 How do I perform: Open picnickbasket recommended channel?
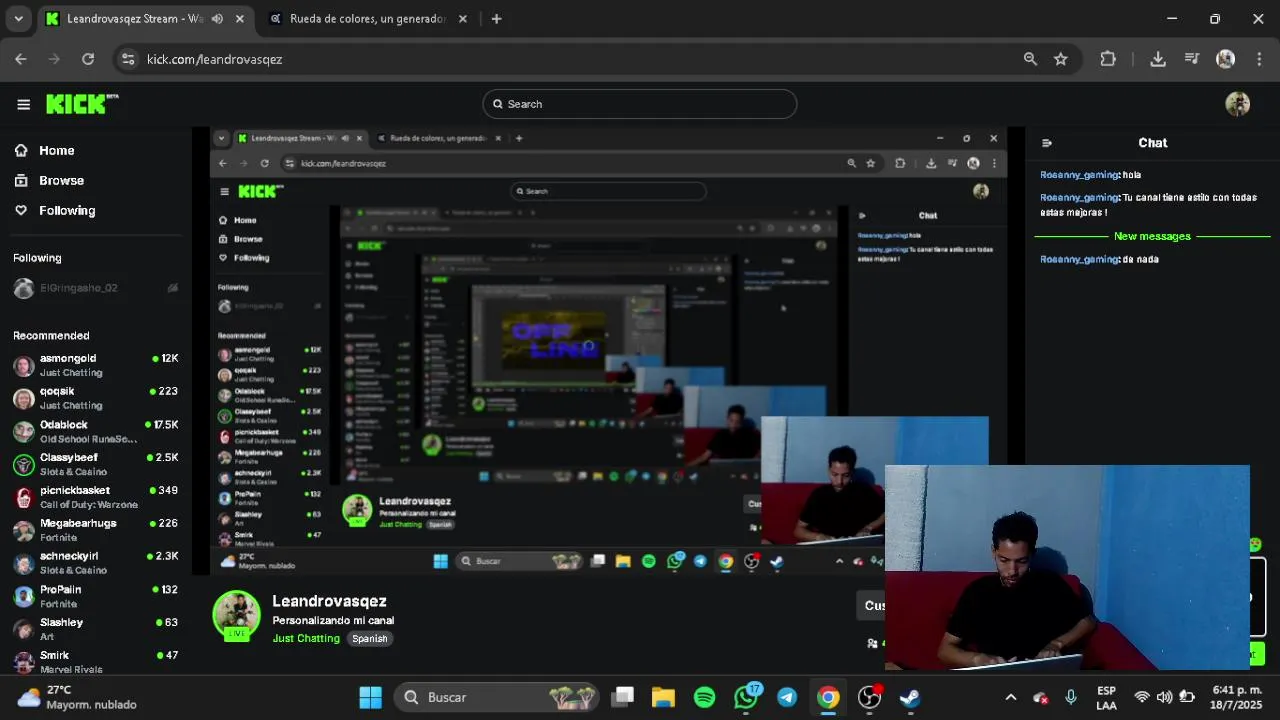(x=95, y=497)
